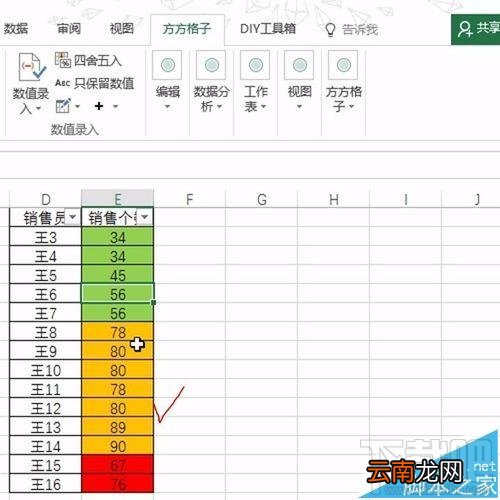Select red cell 76 in 王16 row
The image size is (500, 500).
(x=118, y=484)
